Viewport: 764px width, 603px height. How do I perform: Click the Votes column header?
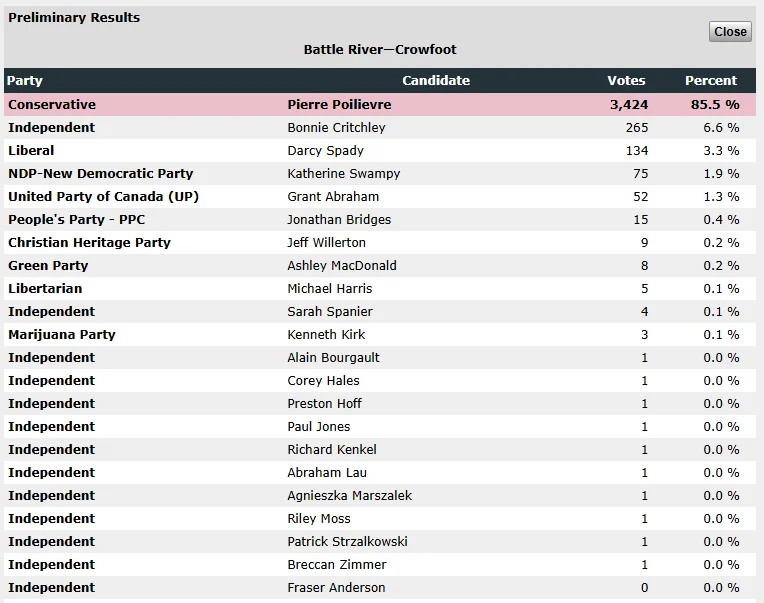(x=626, y=80)
